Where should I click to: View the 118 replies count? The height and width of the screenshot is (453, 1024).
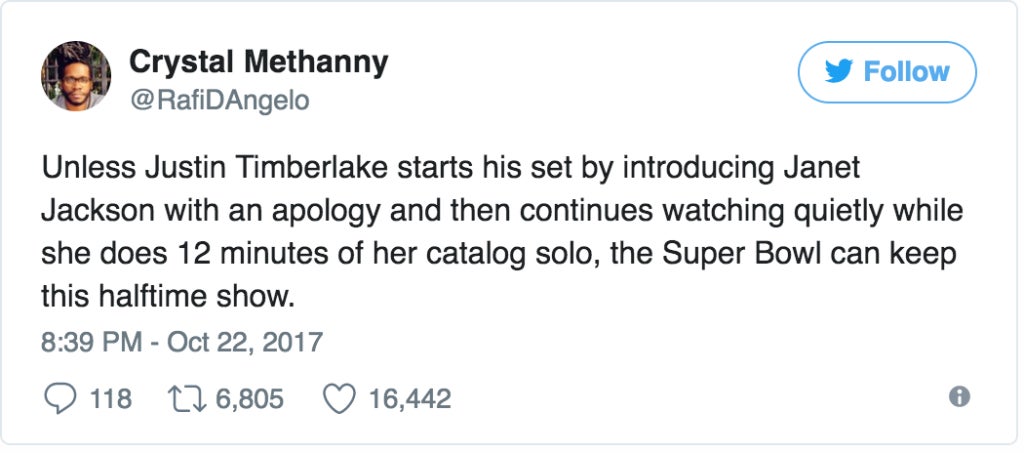click(x=110, y=398)
